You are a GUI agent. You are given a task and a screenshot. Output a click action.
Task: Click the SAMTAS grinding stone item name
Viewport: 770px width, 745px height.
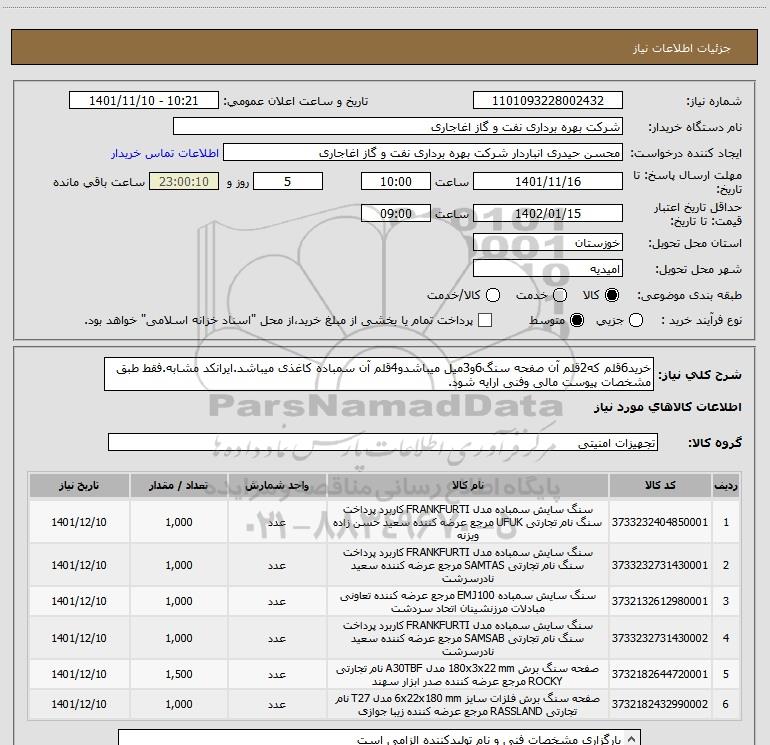pyautogui.click(x=468, y=565)
